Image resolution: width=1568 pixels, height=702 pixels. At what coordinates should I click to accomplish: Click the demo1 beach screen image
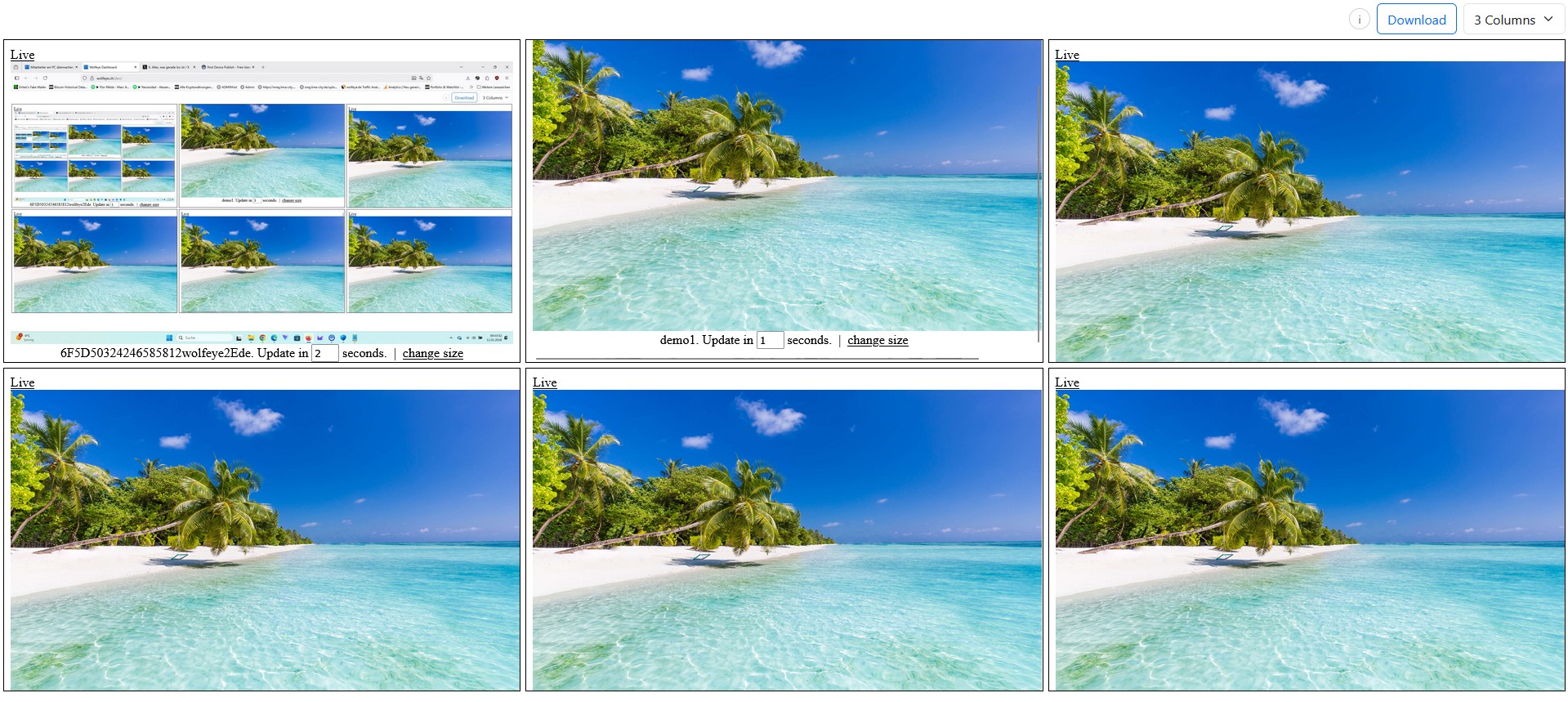click(x=784, y=186)
